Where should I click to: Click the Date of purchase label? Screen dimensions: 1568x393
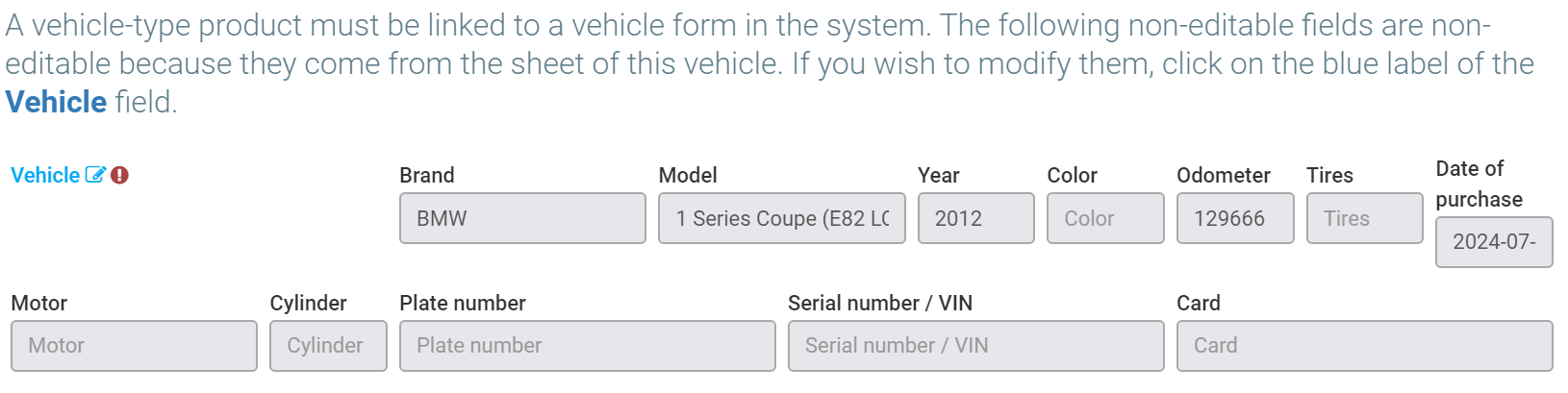[x=1479, y=184]
